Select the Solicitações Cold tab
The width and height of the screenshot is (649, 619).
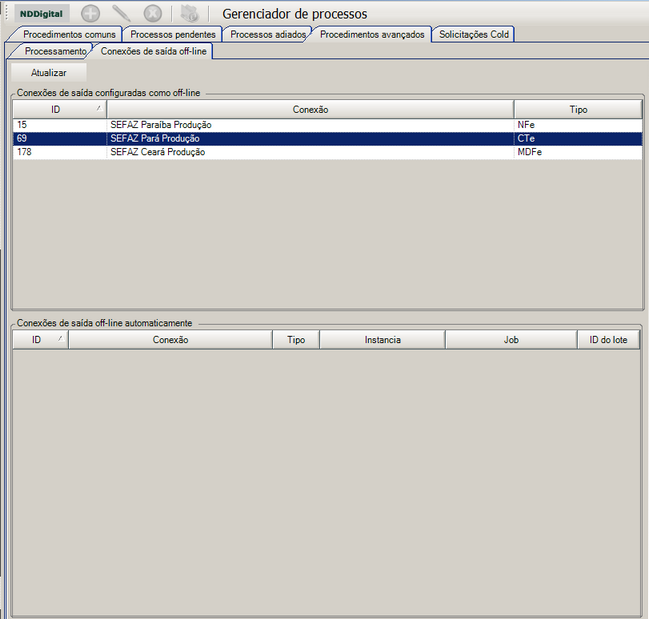tap(474, 34)
